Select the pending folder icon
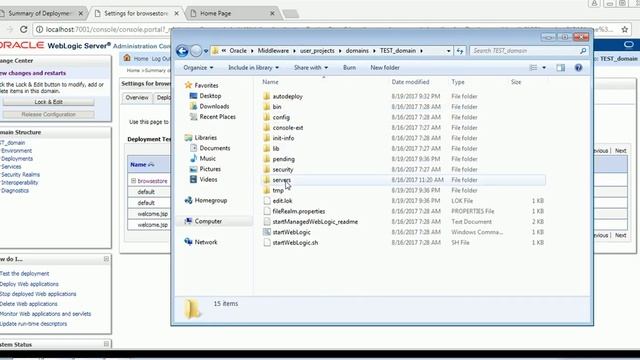Screen dimensions: 640x360 267,159
